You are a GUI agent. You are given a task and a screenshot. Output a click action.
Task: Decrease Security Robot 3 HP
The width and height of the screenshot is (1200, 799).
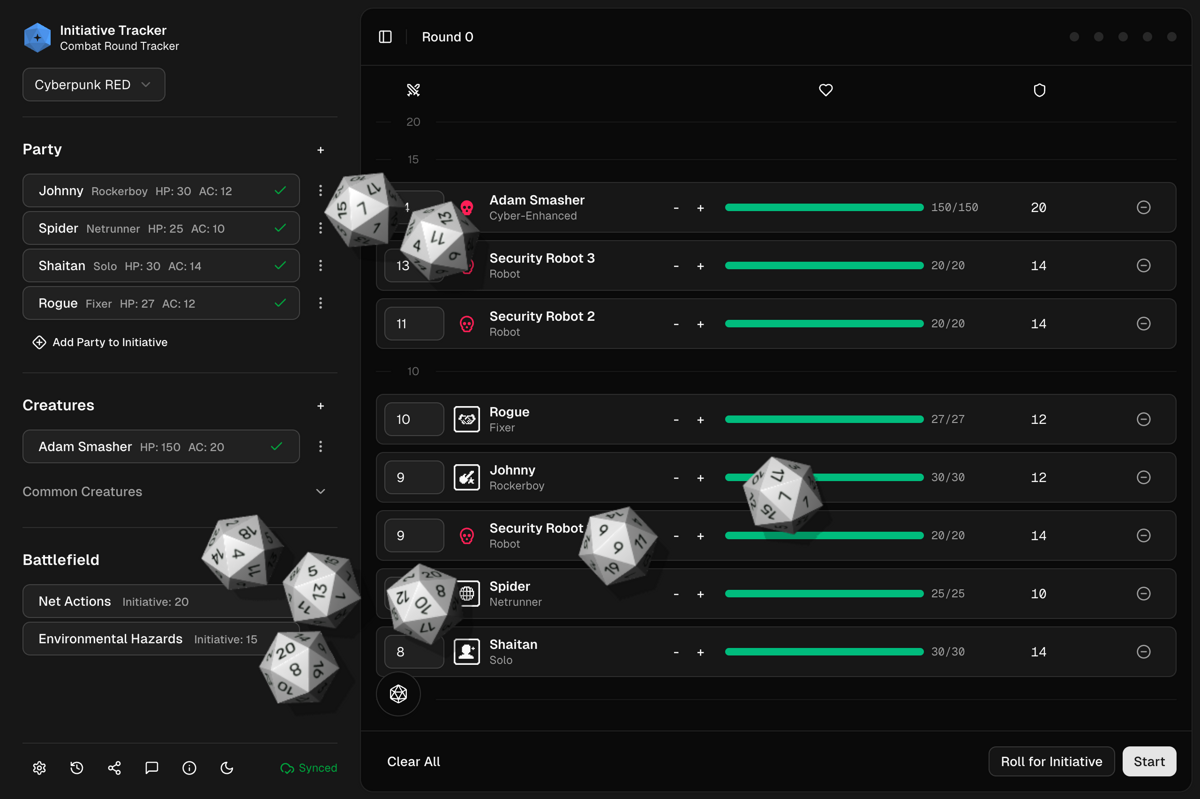point(676,266)
